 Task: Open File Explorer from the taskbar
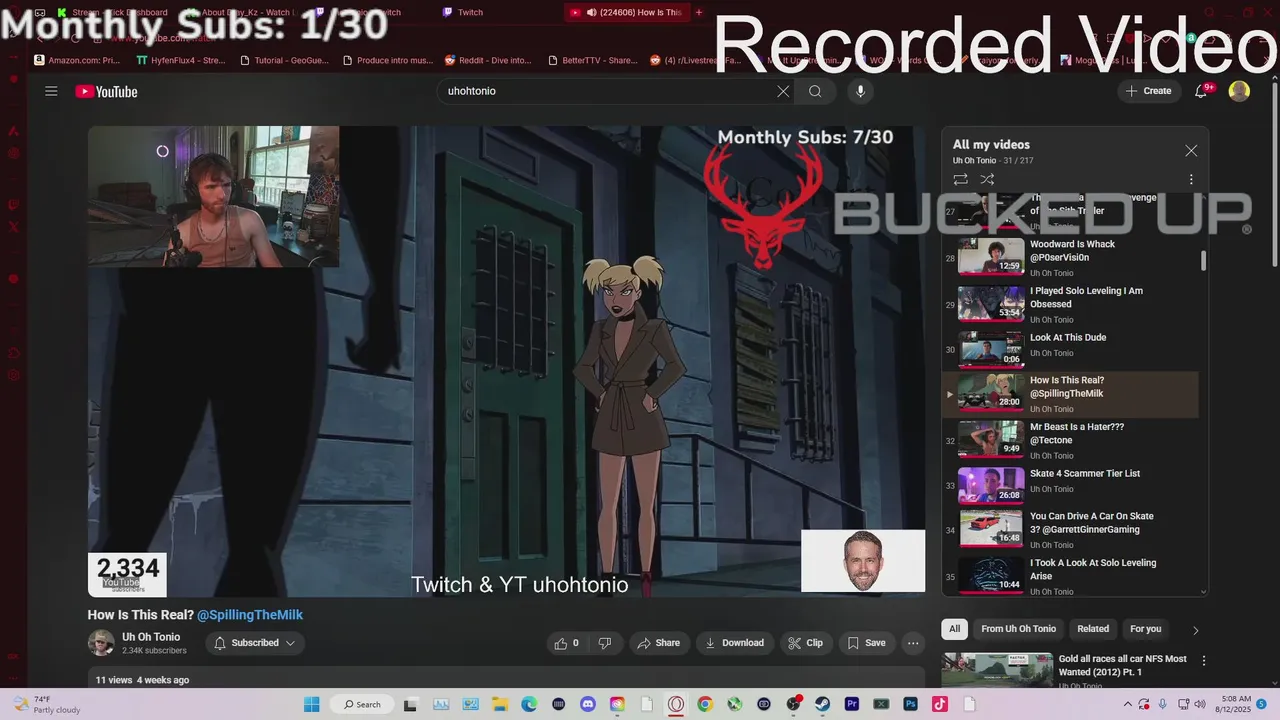click(x=499, y=704)
